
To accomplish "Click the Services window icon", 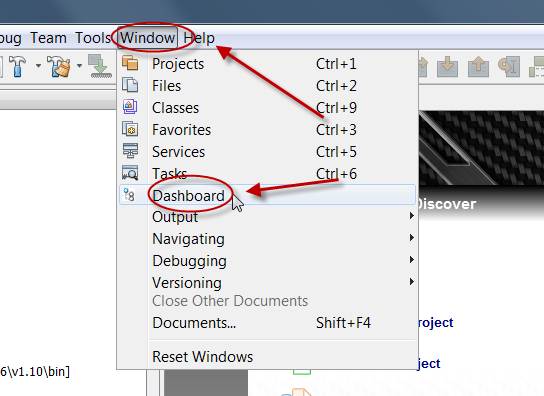I will point(130,151).
